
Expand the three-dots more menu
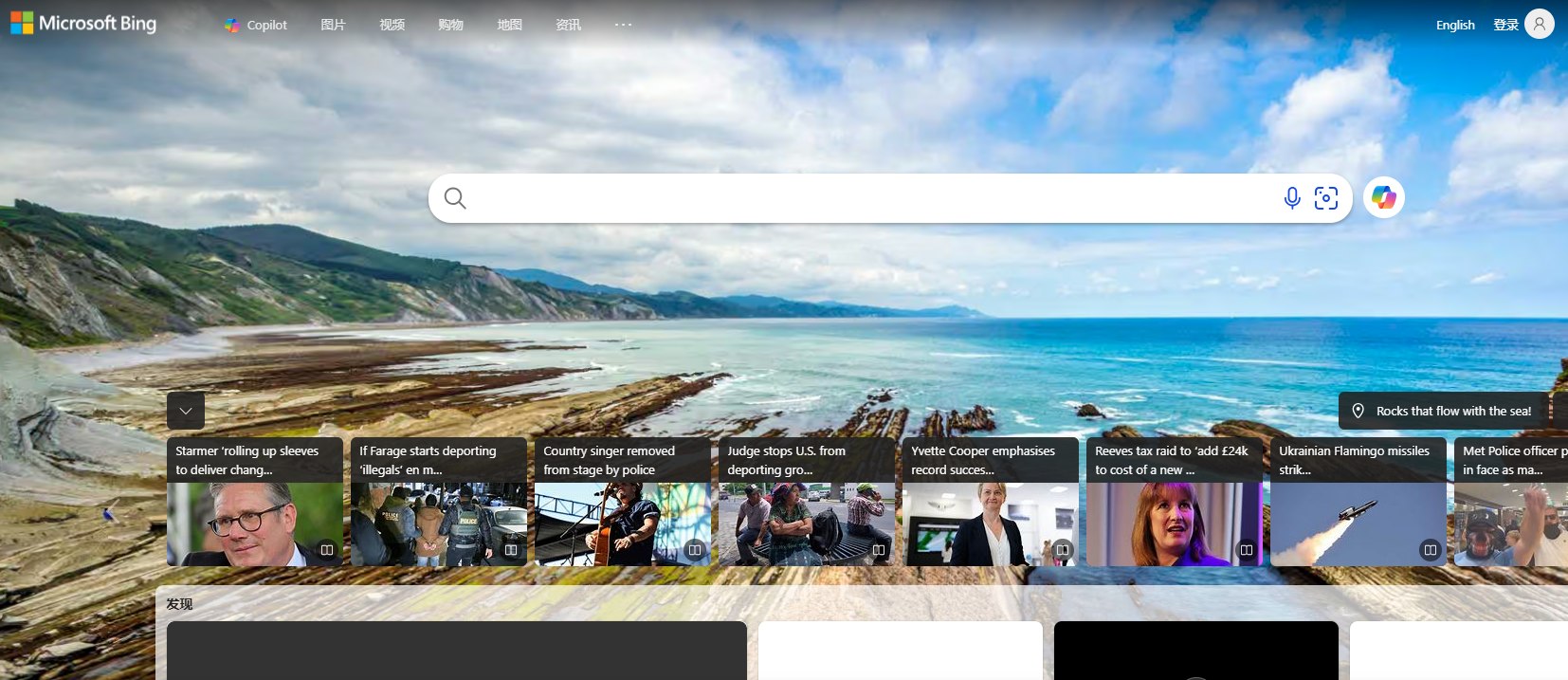pyautogui.click(x=623, y=25)
